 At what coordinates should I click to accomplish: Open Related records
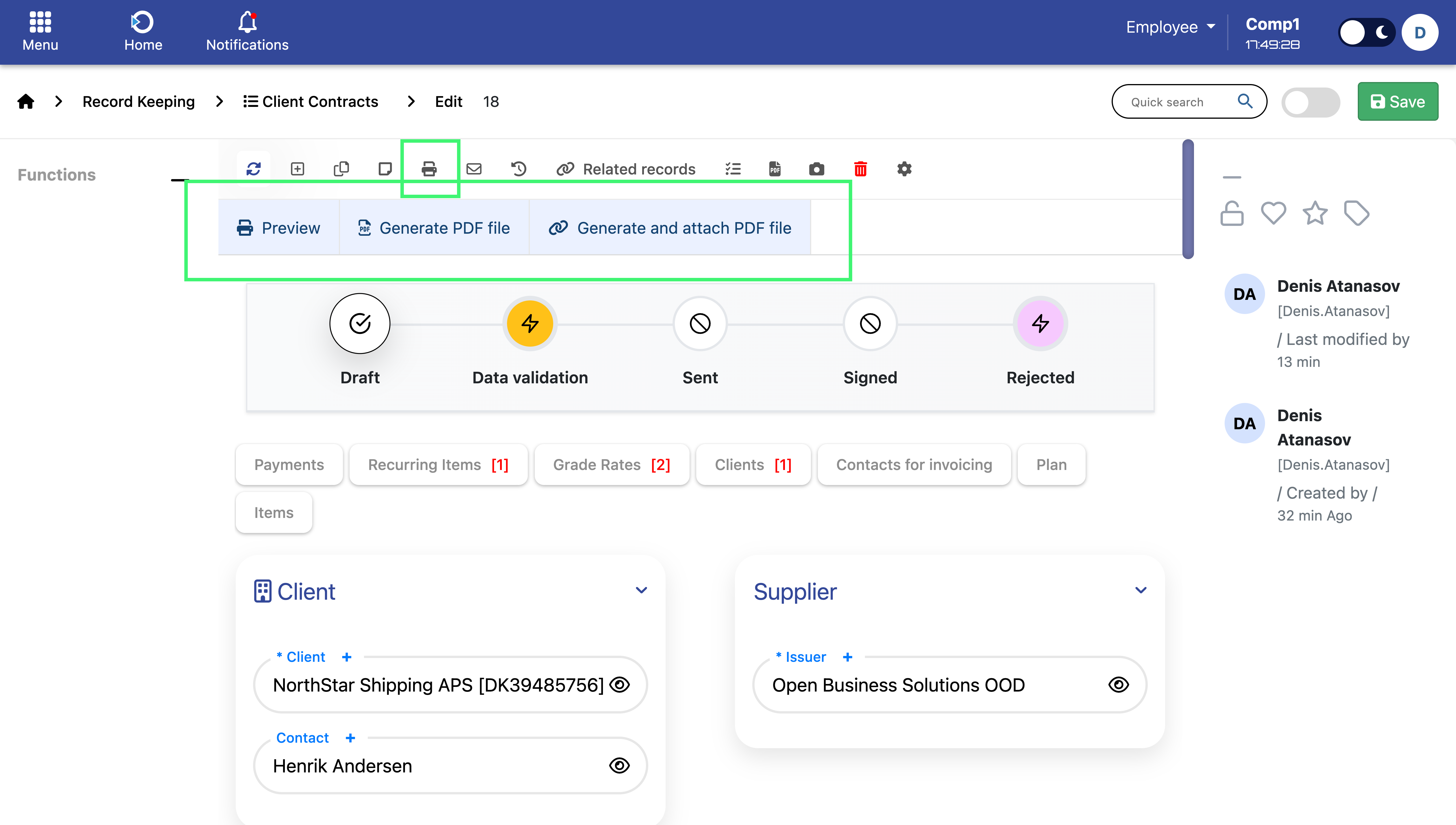pyautogui.click(x=625, y=169)
